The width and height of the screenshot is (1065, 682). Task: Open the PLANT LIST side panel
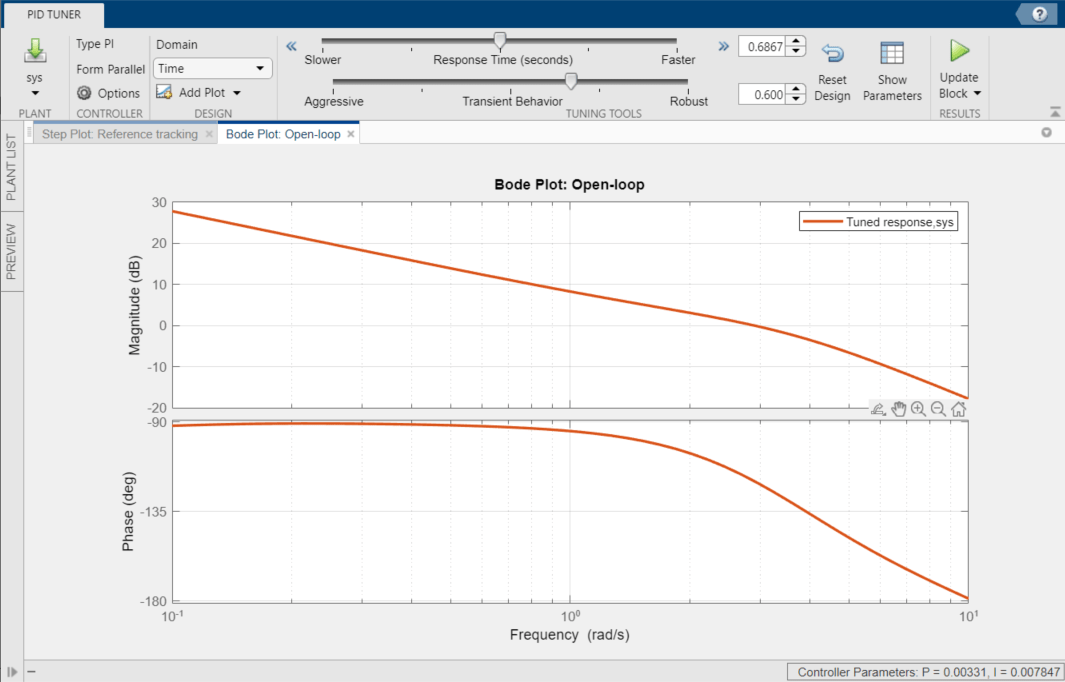click(12, 168)
